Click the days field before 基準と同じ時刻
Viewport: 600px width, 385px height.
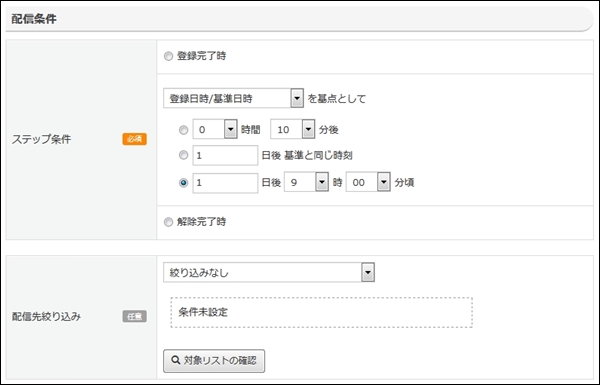[x=225, y=155]
